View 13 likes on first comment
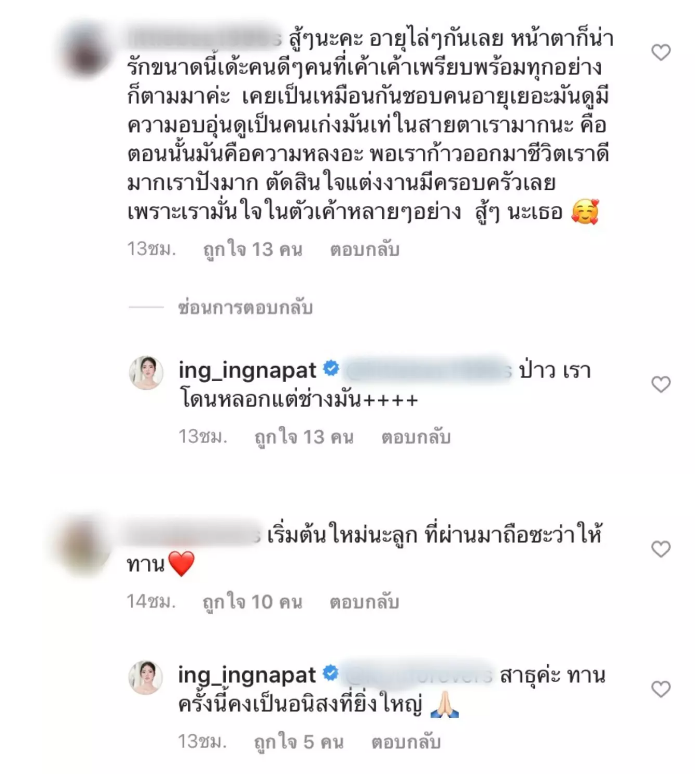 click(253, 250)
